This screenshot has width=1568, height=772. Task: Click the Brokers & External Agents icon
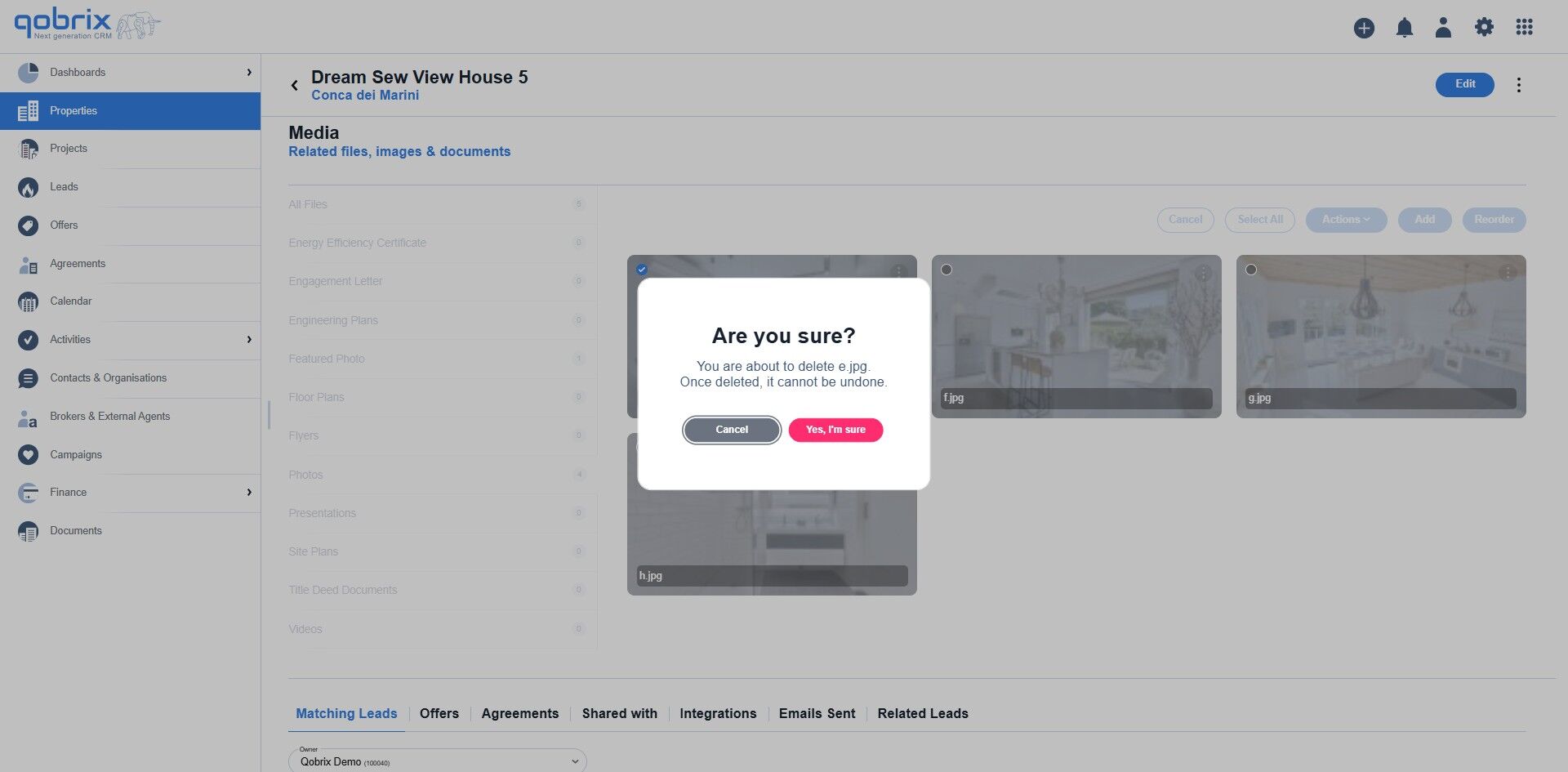click(28, 417)
